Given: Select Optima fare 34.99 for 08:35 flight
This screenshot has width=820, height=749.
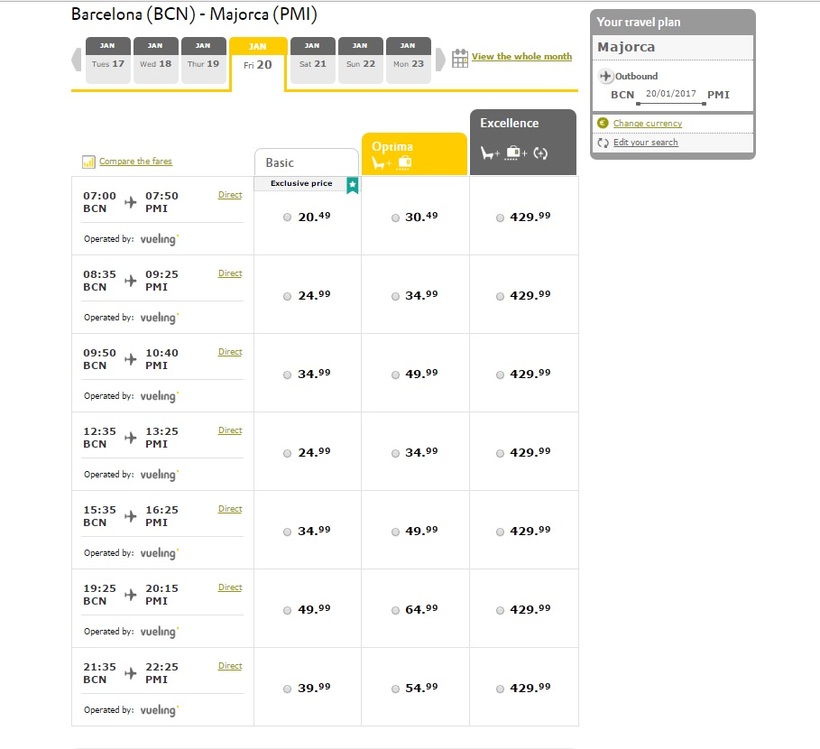Looking at the screenshot, I should (x=396, y=296).
